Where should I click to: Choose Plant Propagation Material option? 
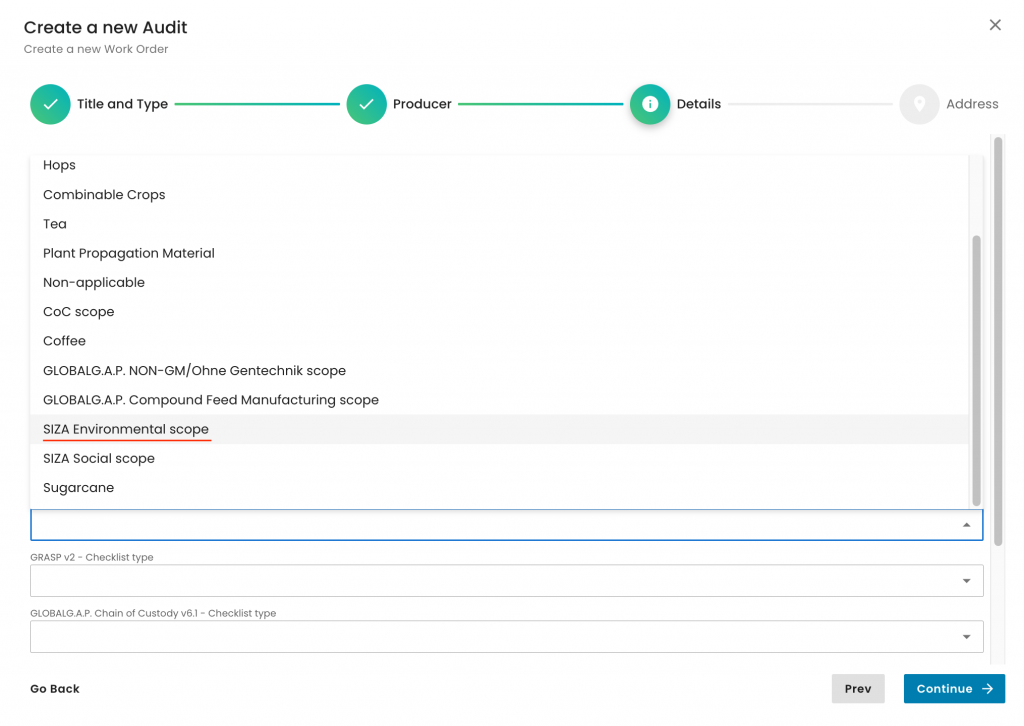(x=129, y=253)
